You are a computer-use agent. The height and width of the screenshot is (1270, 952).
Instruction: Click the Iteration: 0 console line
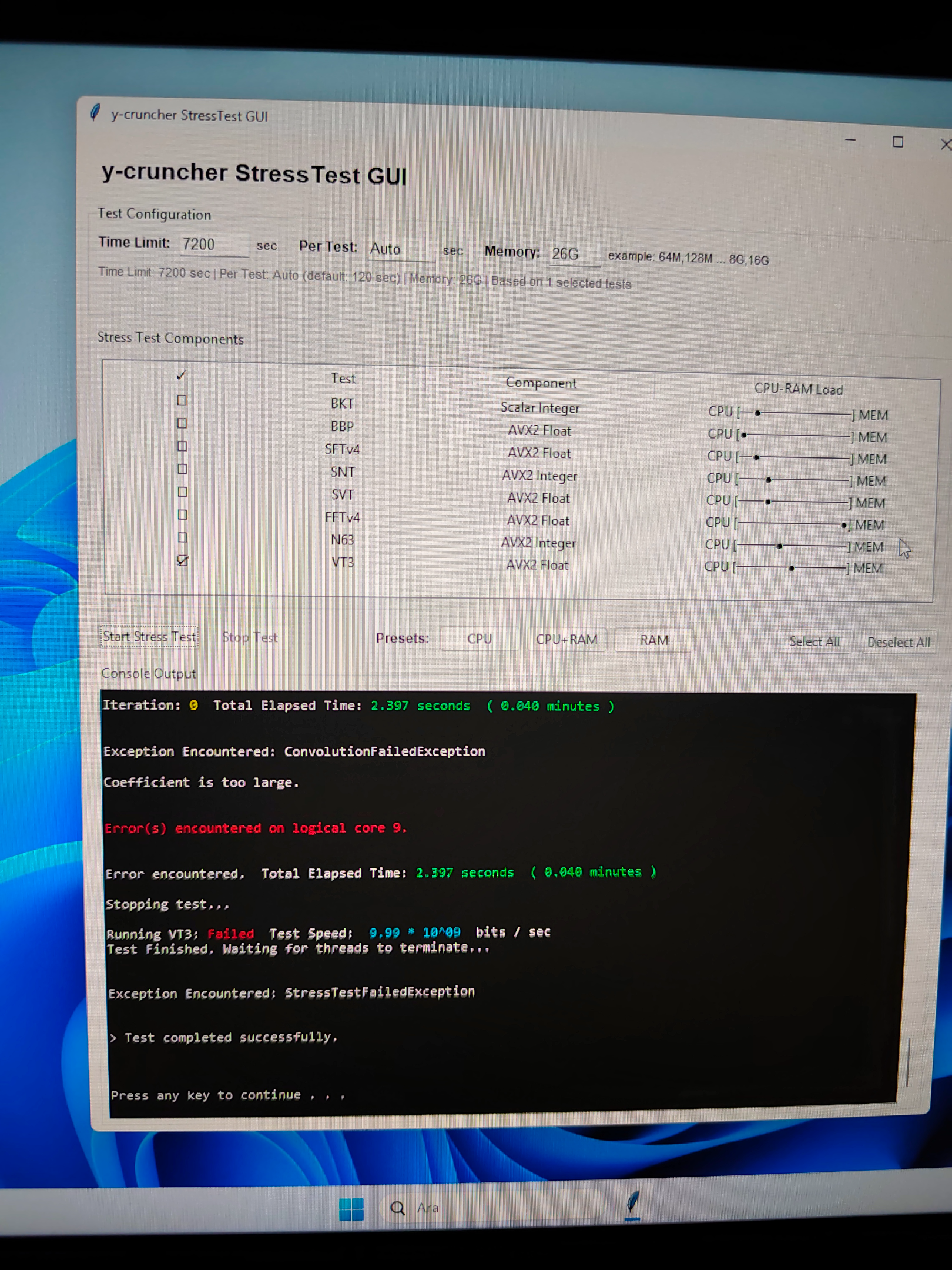[358, 706]
